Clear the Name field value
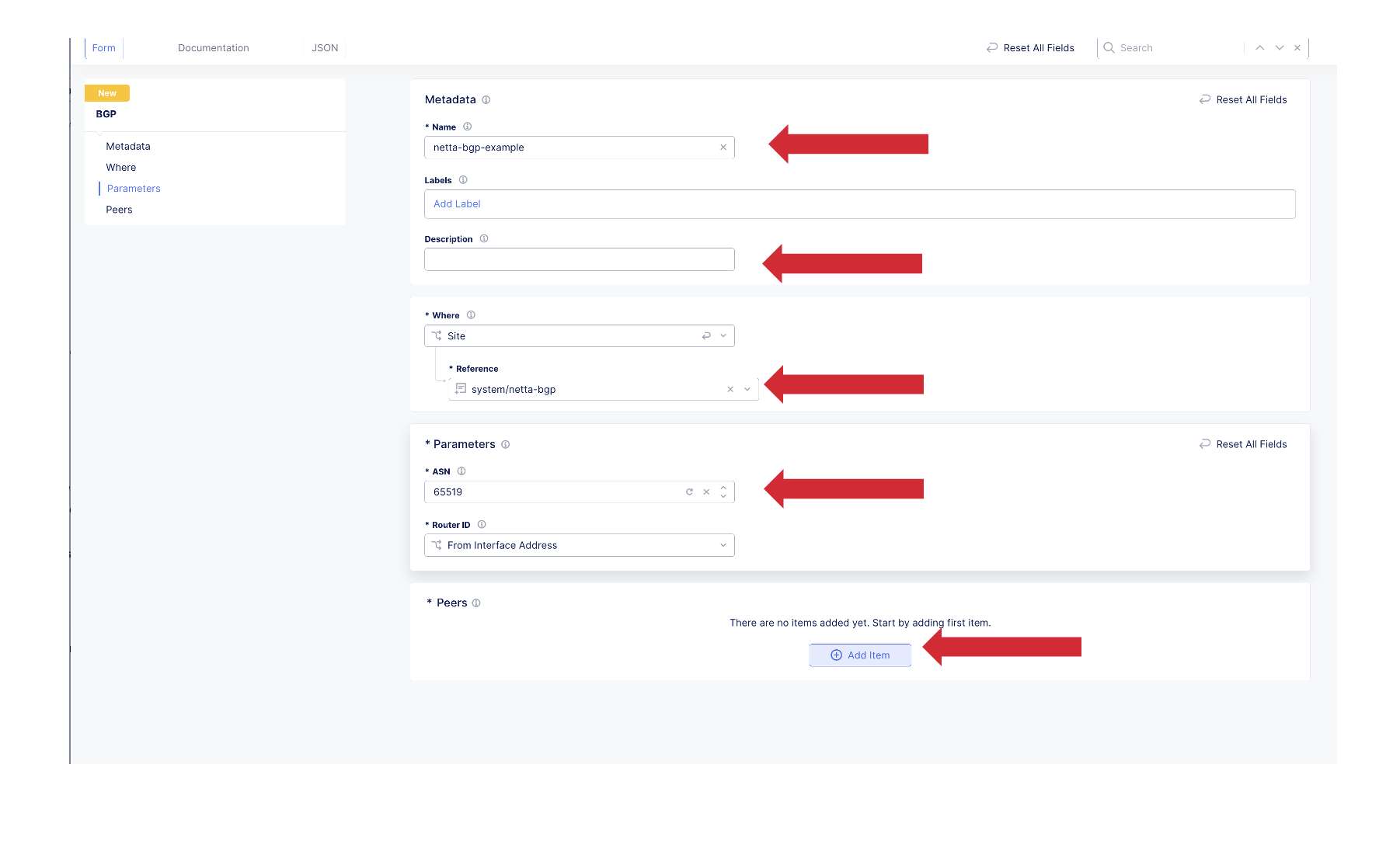 point(723,148)
